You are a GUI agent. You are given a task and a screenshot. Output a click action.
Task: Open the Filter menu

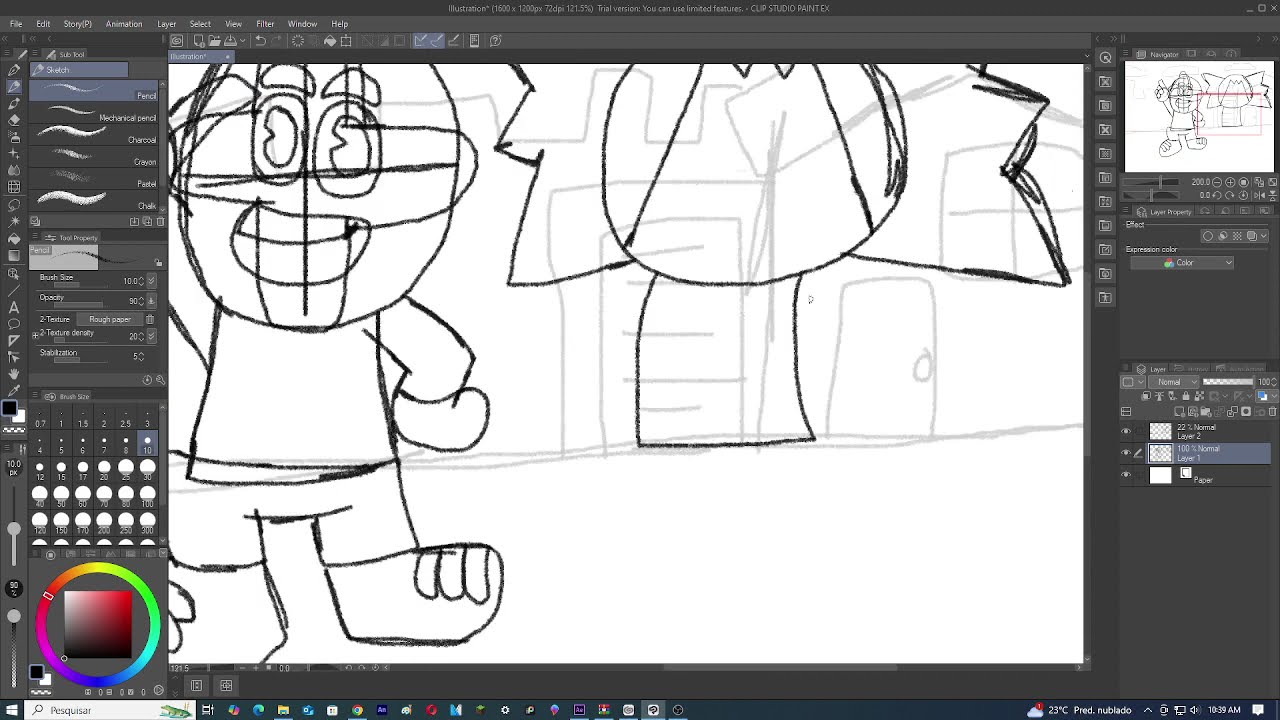pyautogui.click(x=265, y=24)
